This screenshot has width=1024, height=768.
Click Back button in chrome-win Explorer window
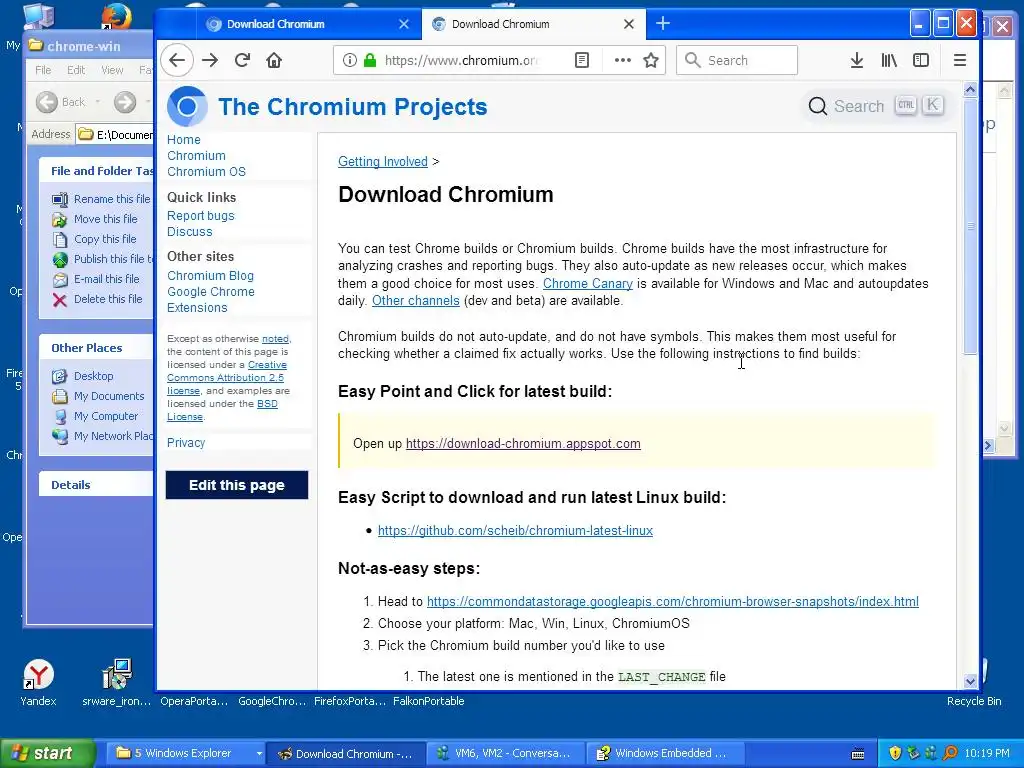point(60,102)
